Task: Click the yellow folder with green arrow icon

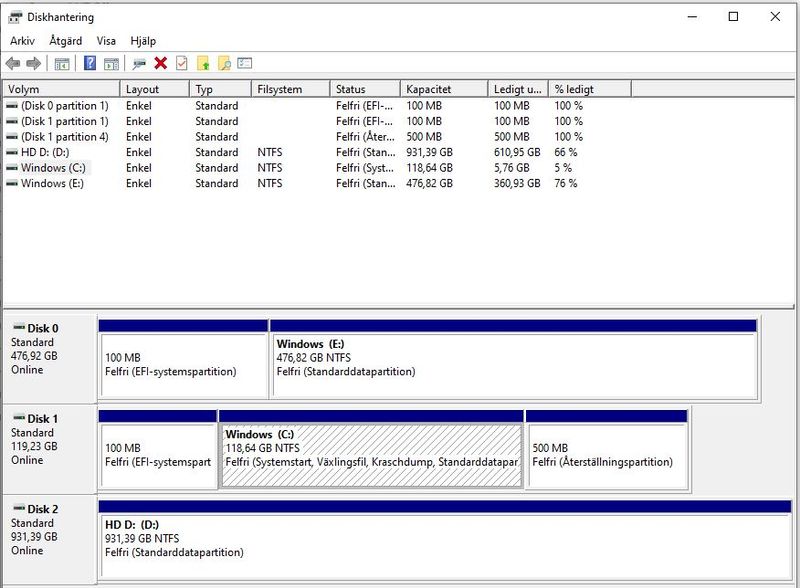Action: click(x=203, y=63)
